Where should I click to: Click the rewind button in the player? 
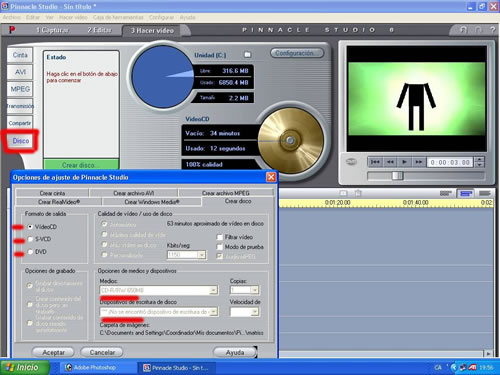click(x=390, y=162)
